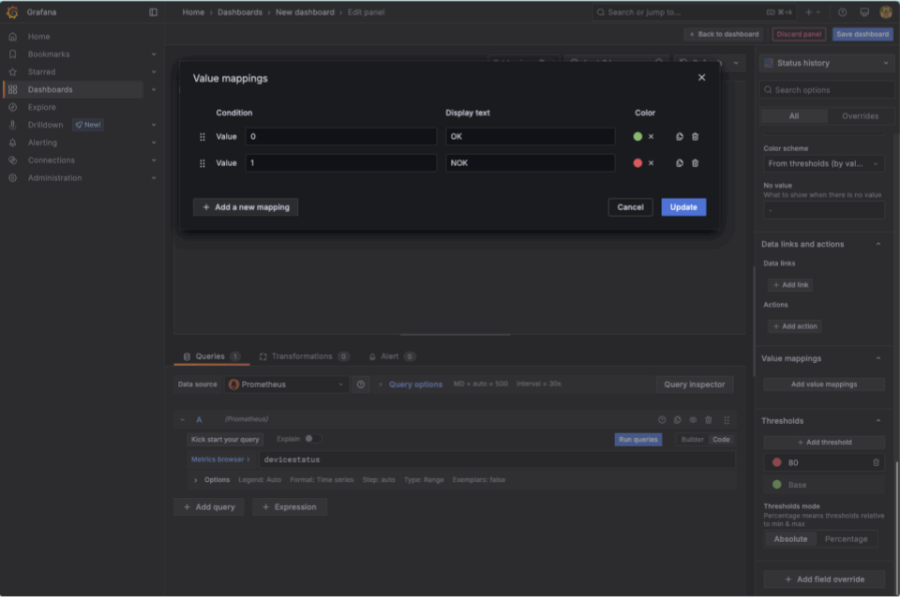The height and width of the screenshot is (597, 900).
Task: Switch to the Transformations tab
Action: pos(303,356)
